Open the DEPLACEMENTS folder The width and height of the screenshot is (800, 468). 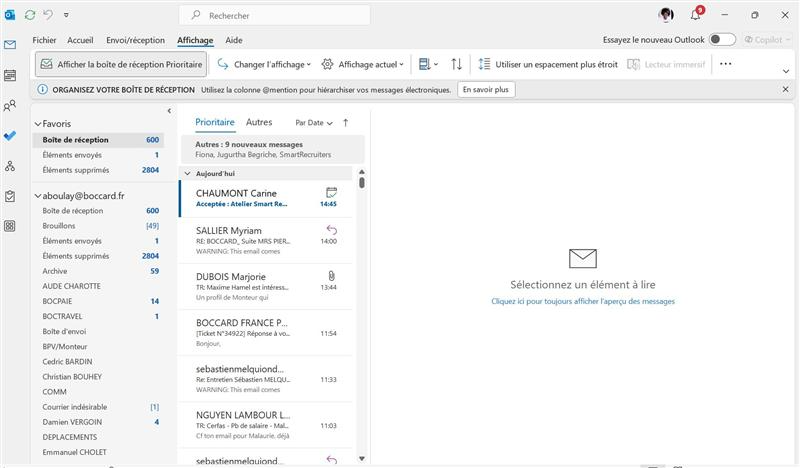98,437
